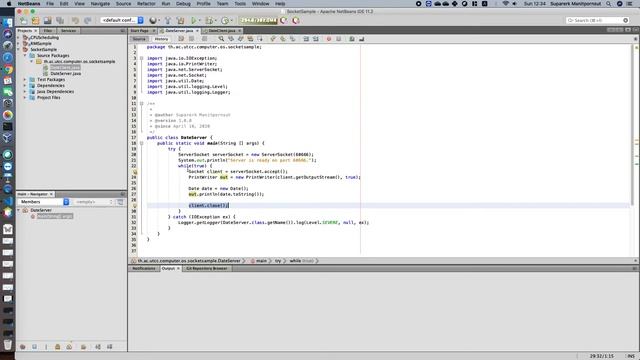
Task: Run the project with the green play icon
Action: click(194, 20)
